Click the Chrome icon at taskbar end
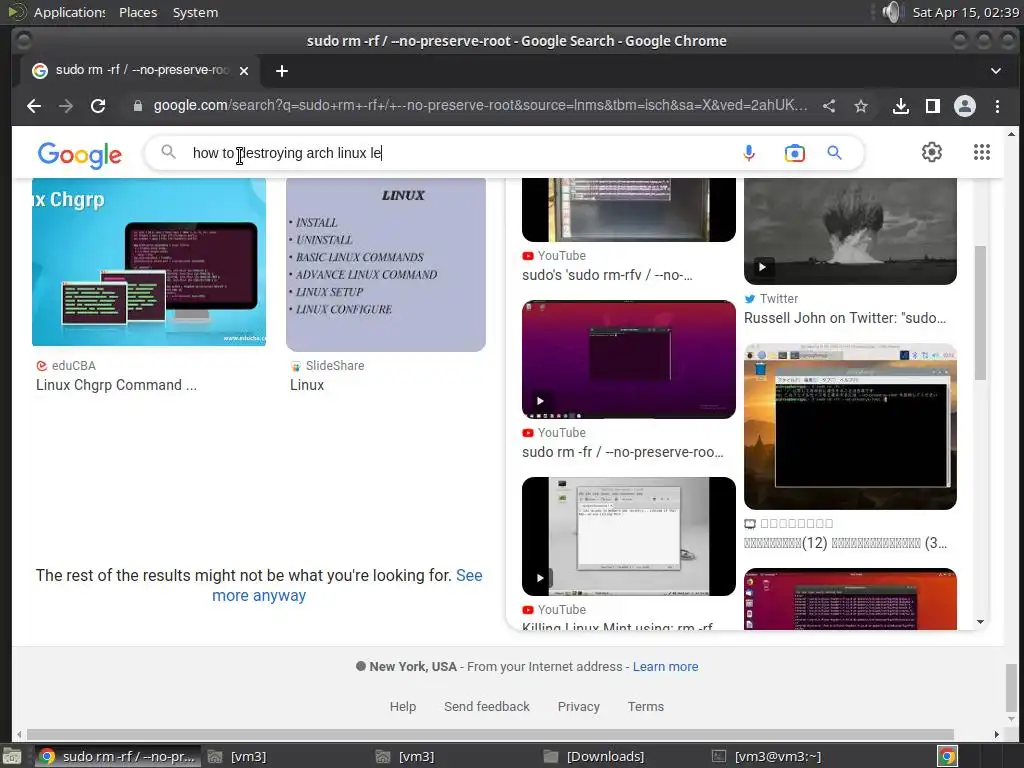This screenshot has width=1024, height=768. pos(947,756)
